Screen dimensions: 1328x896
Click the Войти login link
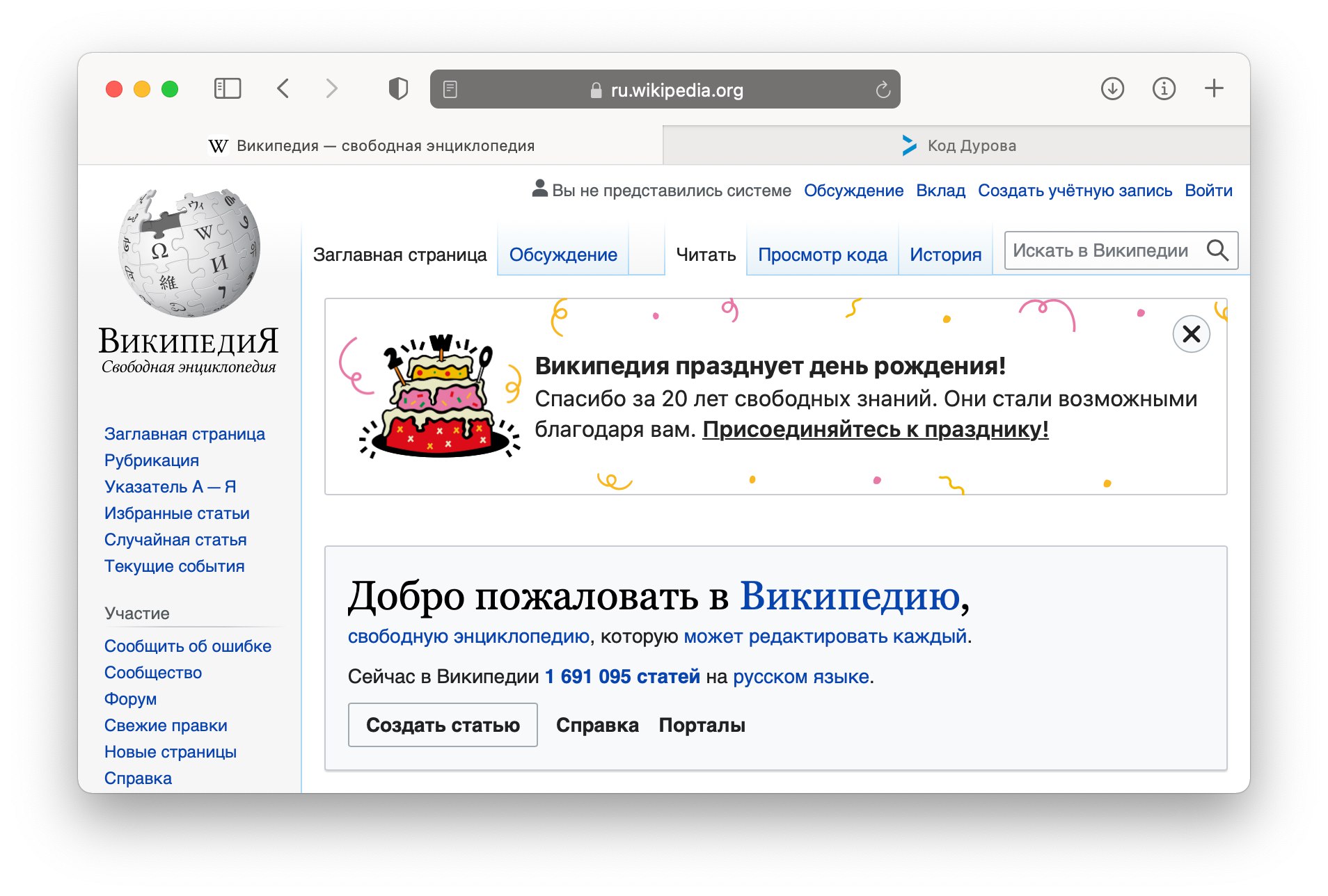tap(1208, 191)
